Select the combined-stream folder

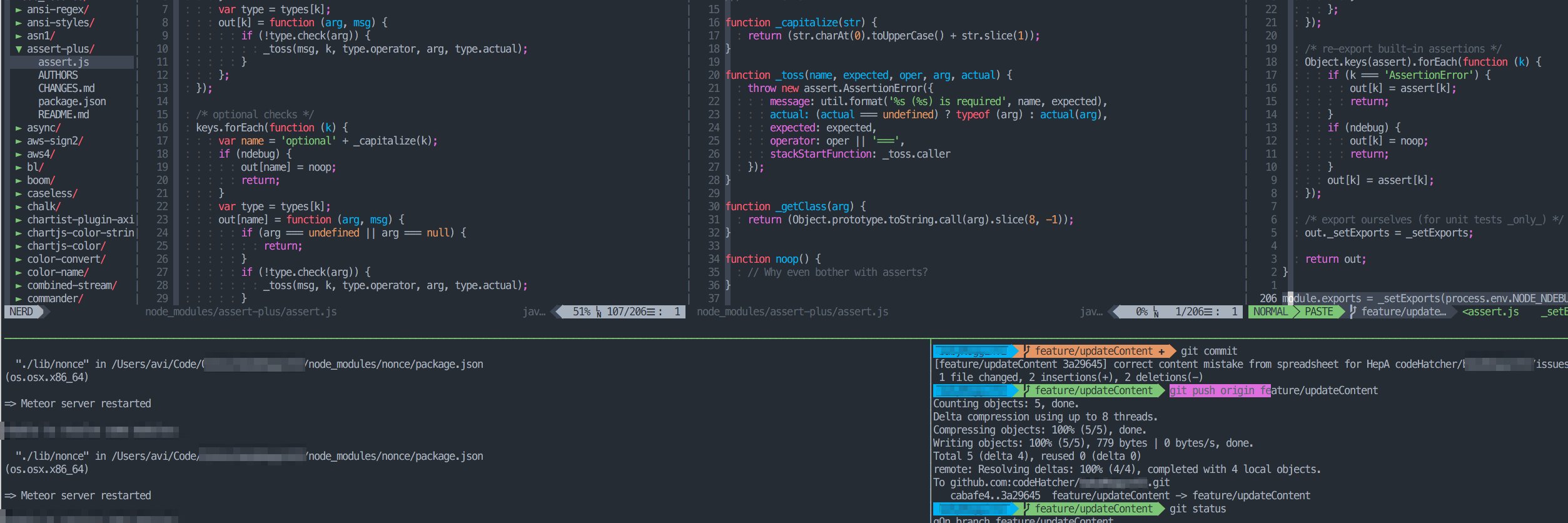tap(72, 286)
